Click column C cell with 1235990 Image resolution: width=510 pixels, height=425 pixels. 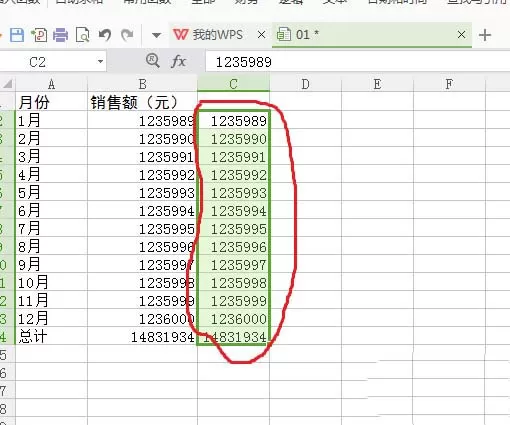click(233, 138)
